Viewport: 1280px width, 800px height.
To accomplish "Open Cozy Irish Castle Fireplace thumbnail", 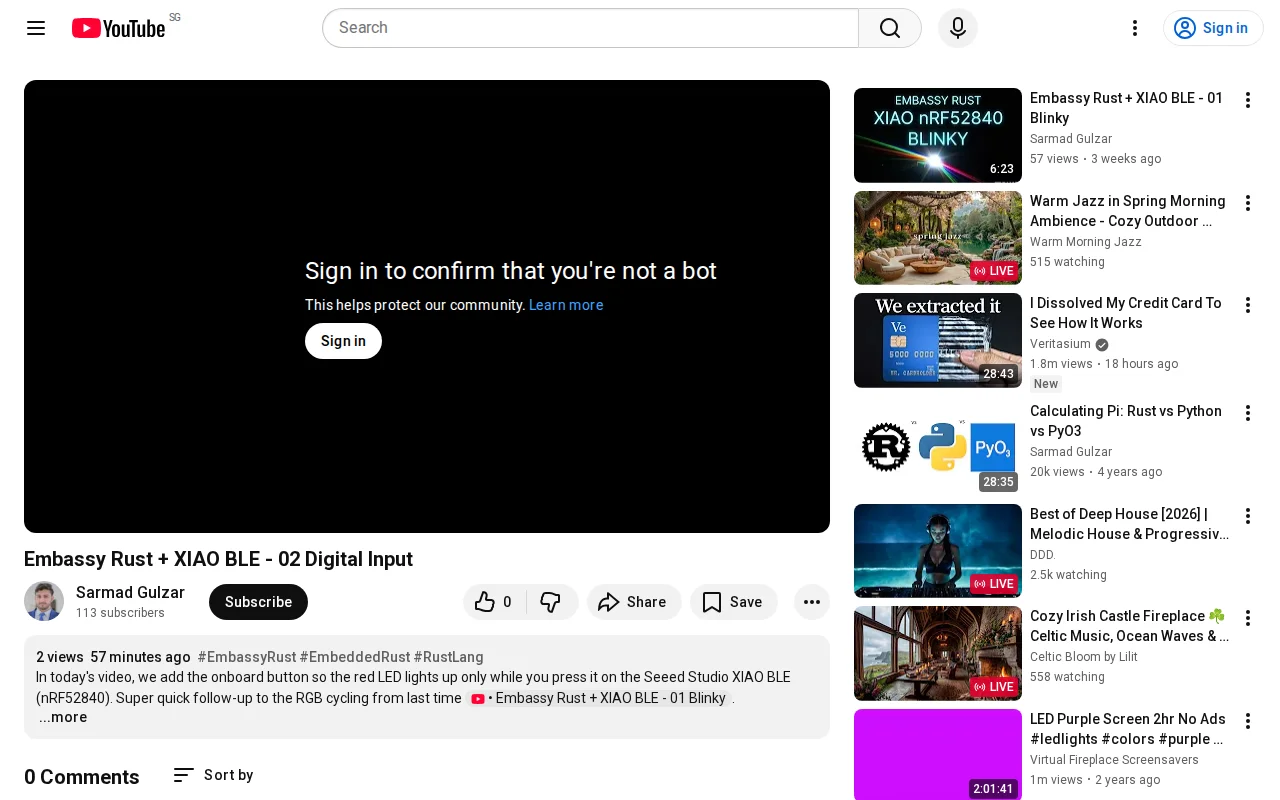I will 938,653.
